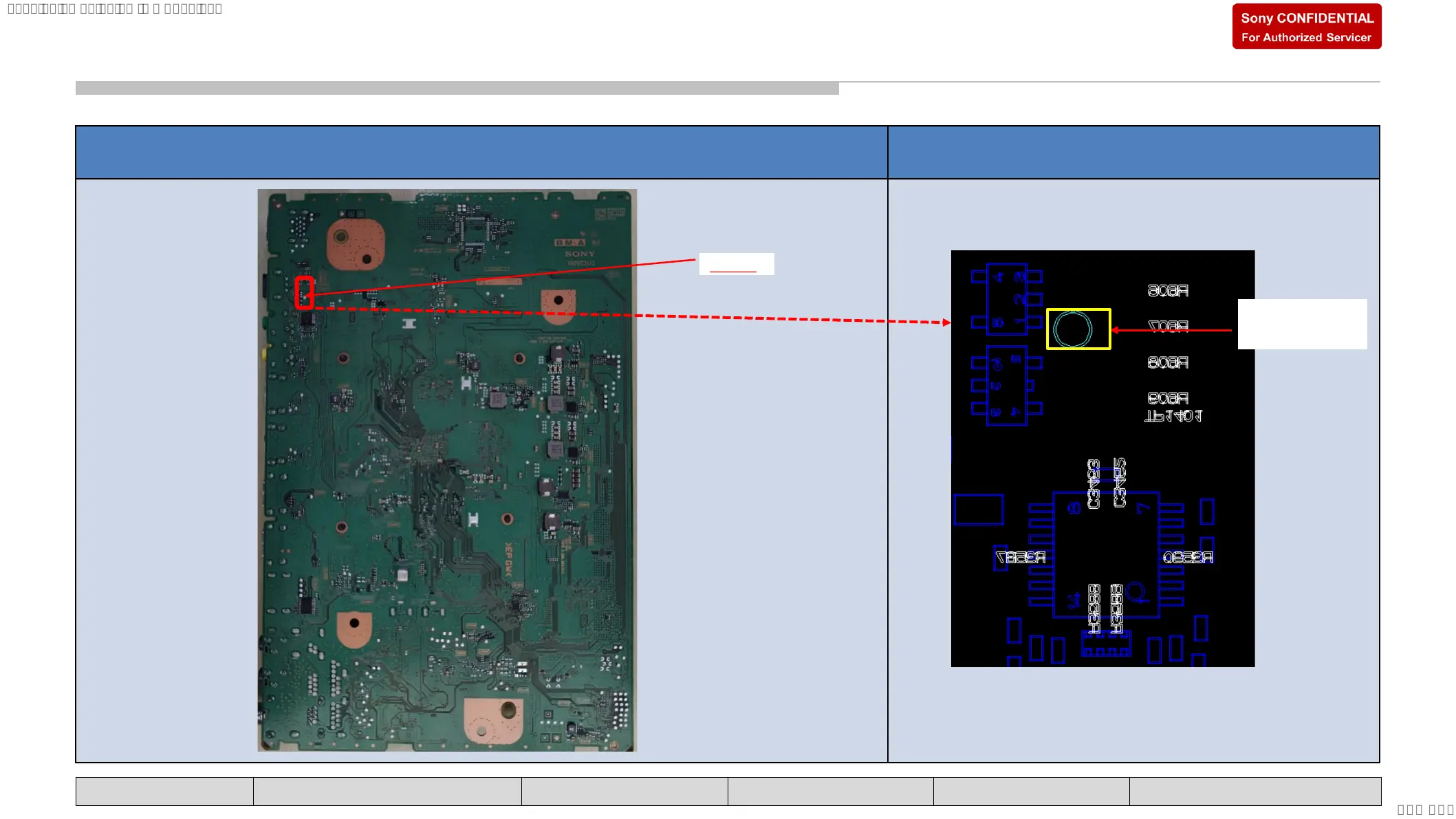This screenshot has height=819, width=1456.
Task: Select the green circuit board photo
Action: (447, 470)
